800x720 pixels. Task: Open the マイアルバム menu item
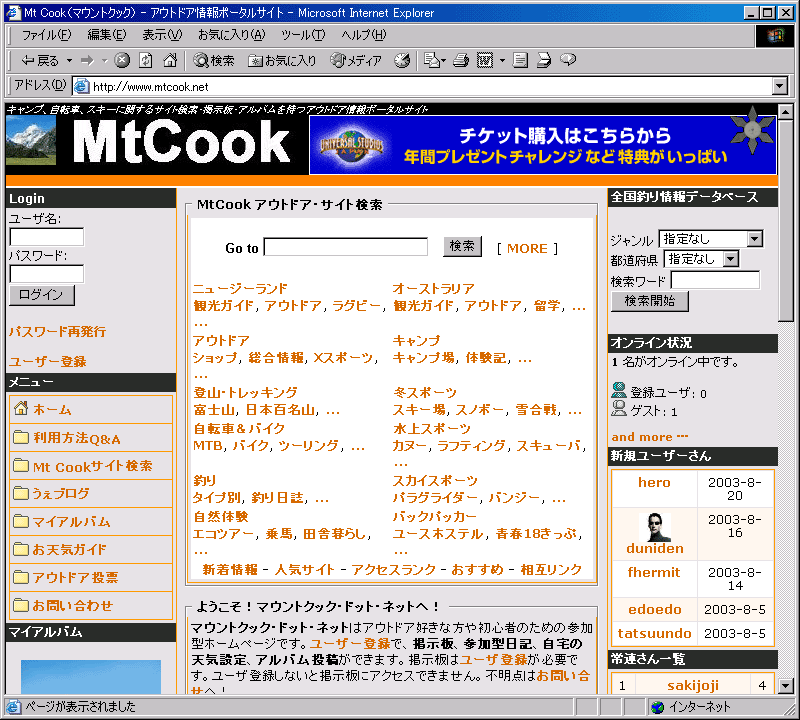click(x=71, y=522)
